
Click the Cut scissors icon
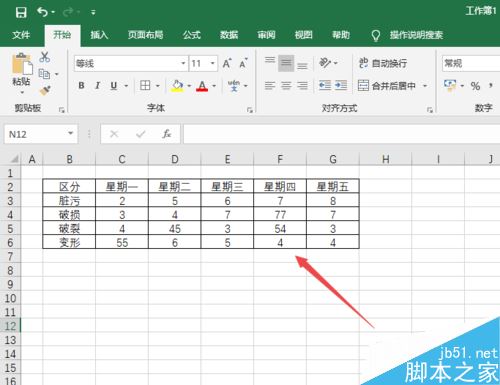[x=45, y=57]
